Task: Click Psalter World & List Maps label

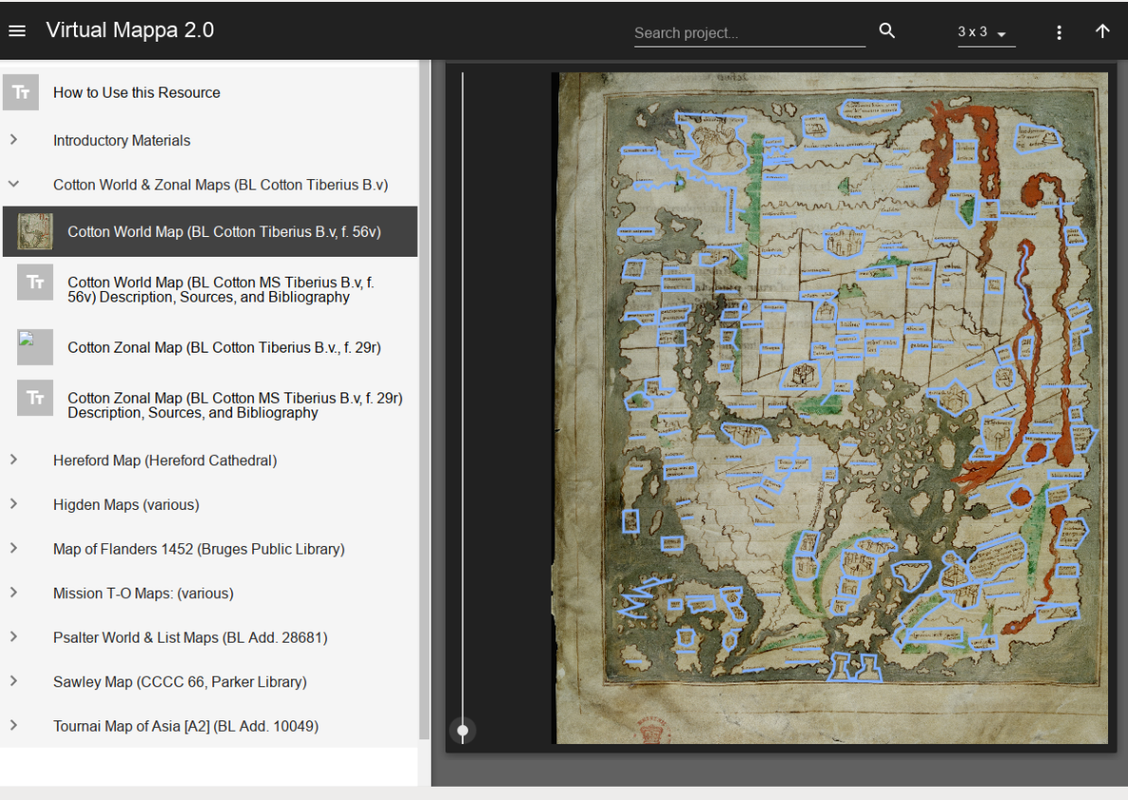Action: [190, 637]
